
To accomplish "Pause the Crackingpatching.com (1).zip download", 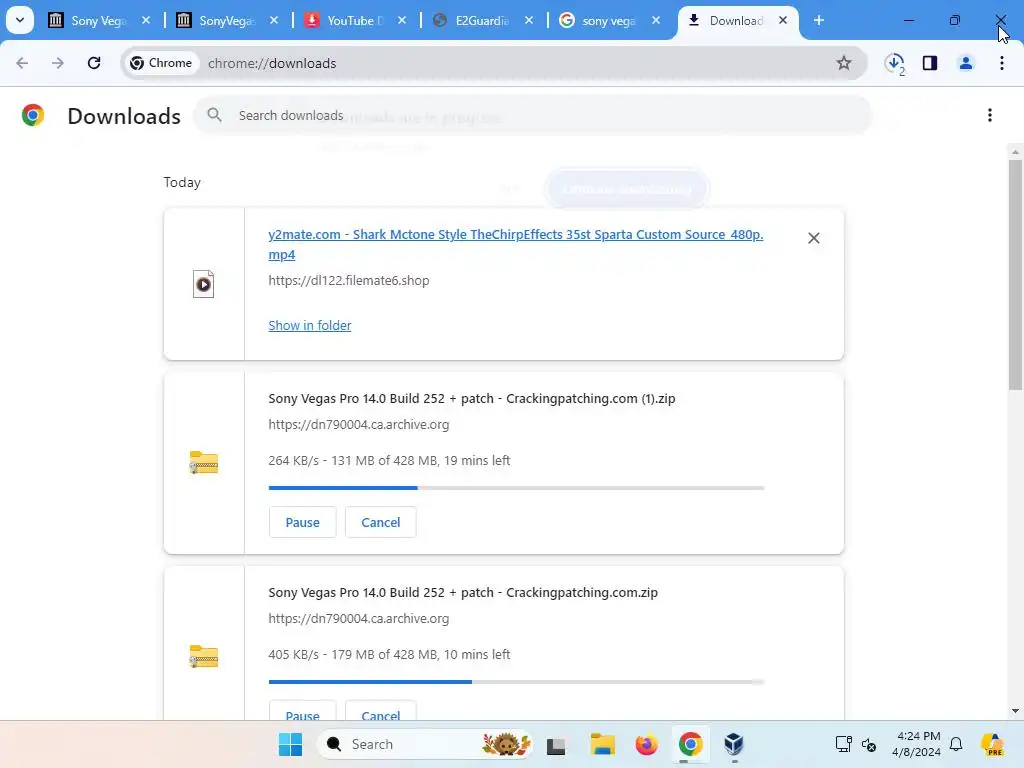I will pyautogui.click(x=302, y=522).
